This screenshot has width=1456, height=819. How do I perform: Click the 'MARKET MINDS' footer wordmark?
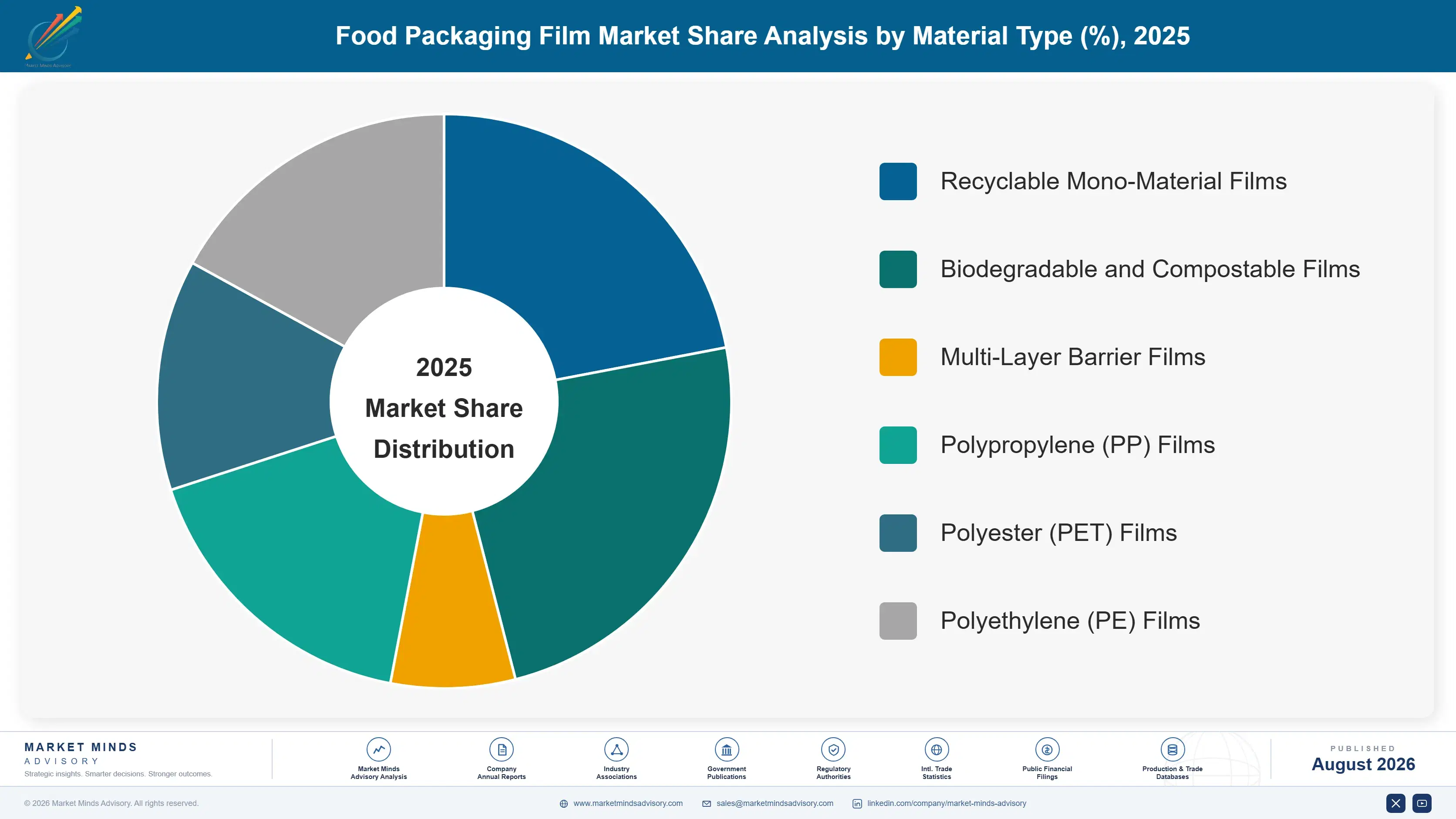coord(80,747)
